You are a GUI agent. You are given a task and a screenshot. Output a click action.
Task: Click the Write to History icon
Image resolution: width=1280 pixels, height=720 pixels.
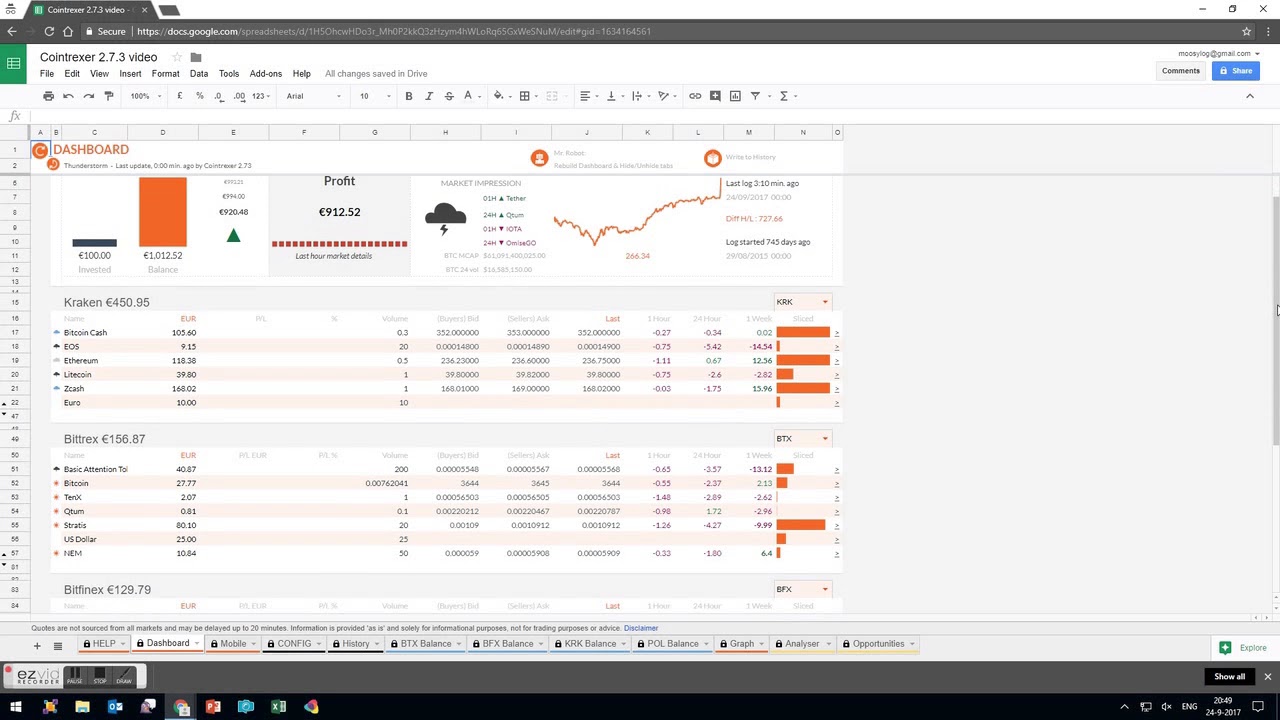(x=712, y=158)
